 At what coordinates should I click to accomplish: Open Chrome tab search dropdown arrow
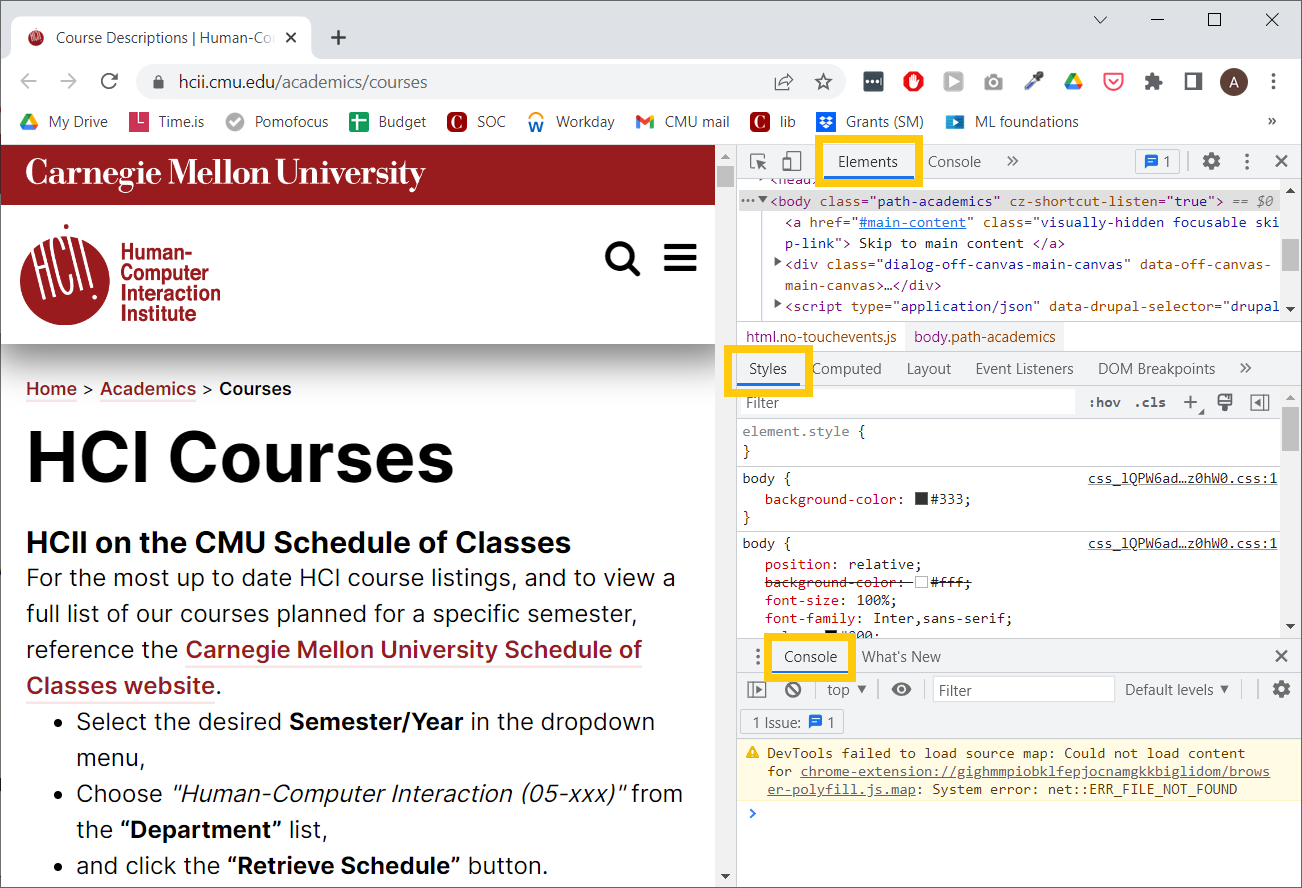(1100, 20)
